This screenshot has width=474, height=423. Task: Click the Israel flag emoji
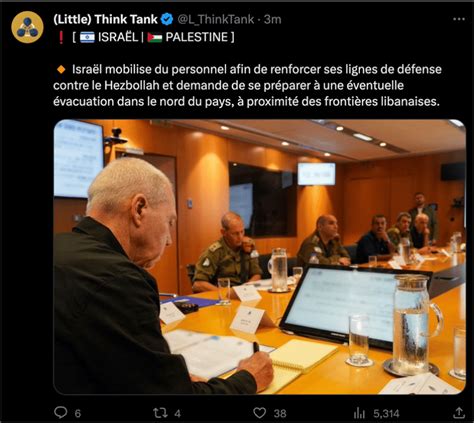click(x=87, y=37)
